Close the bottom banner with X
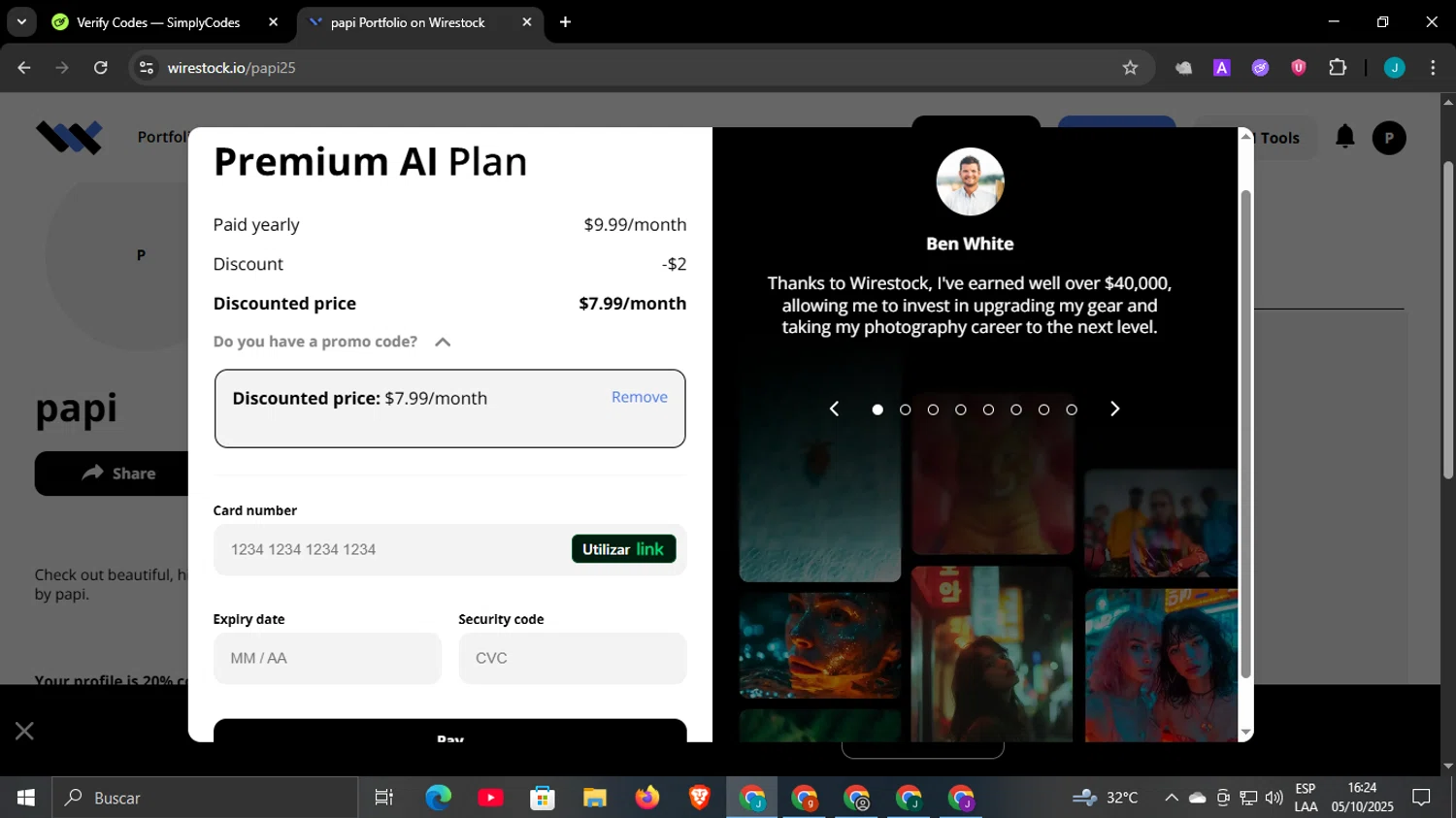This screenshot has width=1456, height=818. coord(24,731)
